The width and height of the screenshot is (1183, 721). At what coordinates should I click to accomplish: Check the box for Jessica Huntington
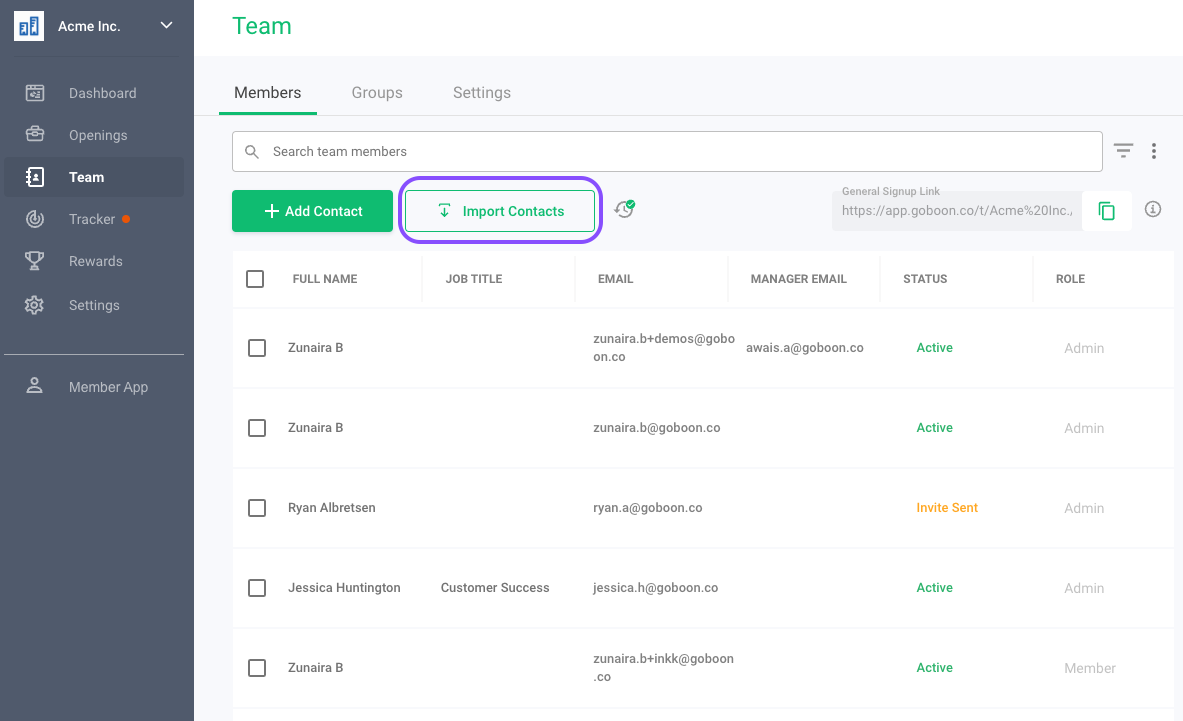coord(257,588)
